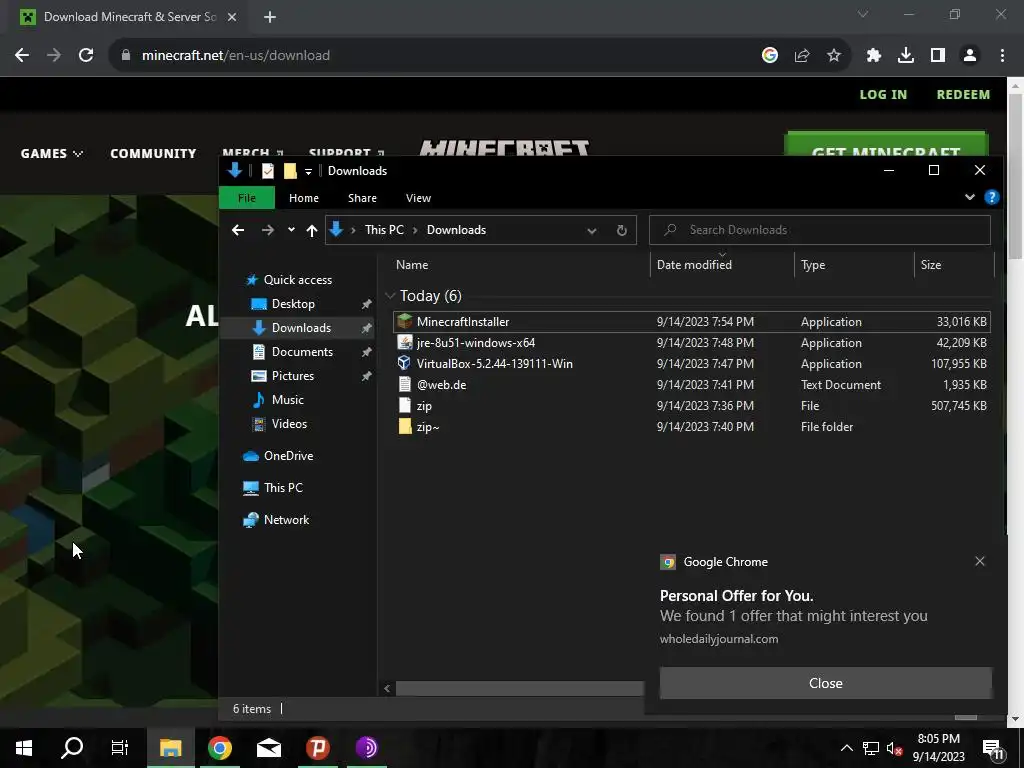
Task: Open Chrome side panel icon
Action: [x=938, y=56]
